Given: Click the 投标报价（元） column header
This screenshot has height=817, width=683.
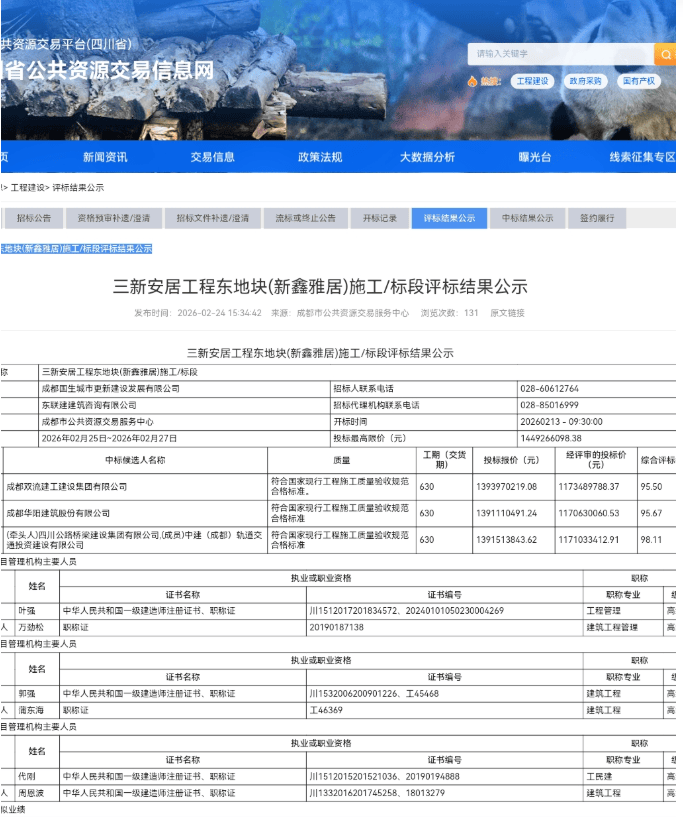Looking at the screenshot, I should click(x=512, y=460).
